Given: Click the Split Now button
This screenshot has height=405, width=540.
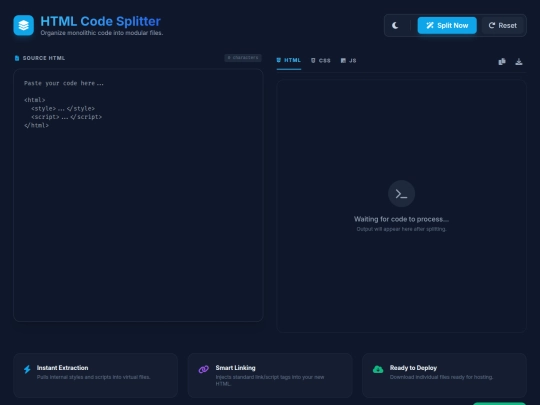Looking at the screenshot, I should [x=447, y=25].
